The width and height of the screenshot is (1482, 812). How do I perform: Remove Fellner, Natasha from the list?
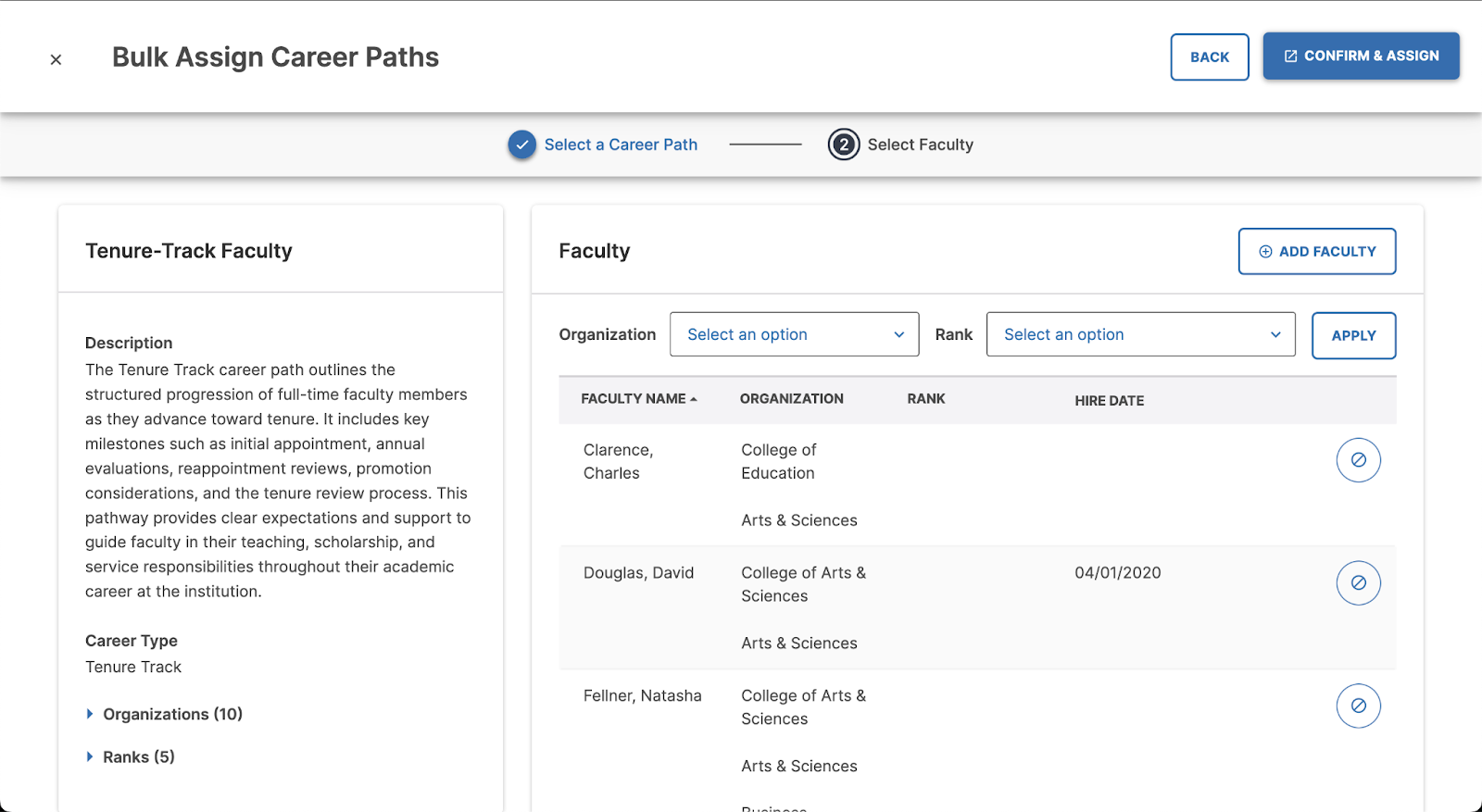tap(1359, 706)
